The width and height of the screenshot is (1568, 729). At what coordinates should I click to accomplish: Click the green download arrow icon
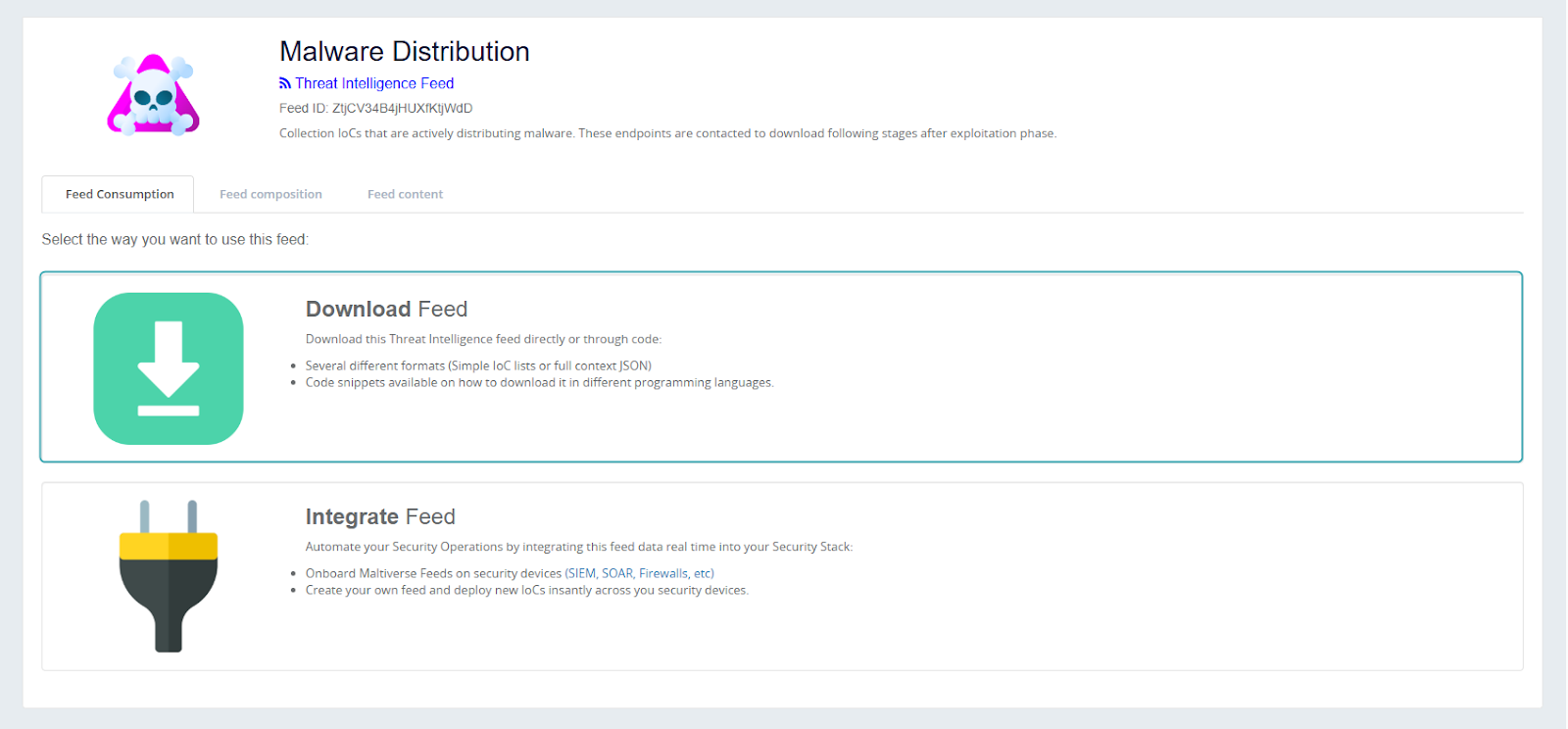coord(169,368)
